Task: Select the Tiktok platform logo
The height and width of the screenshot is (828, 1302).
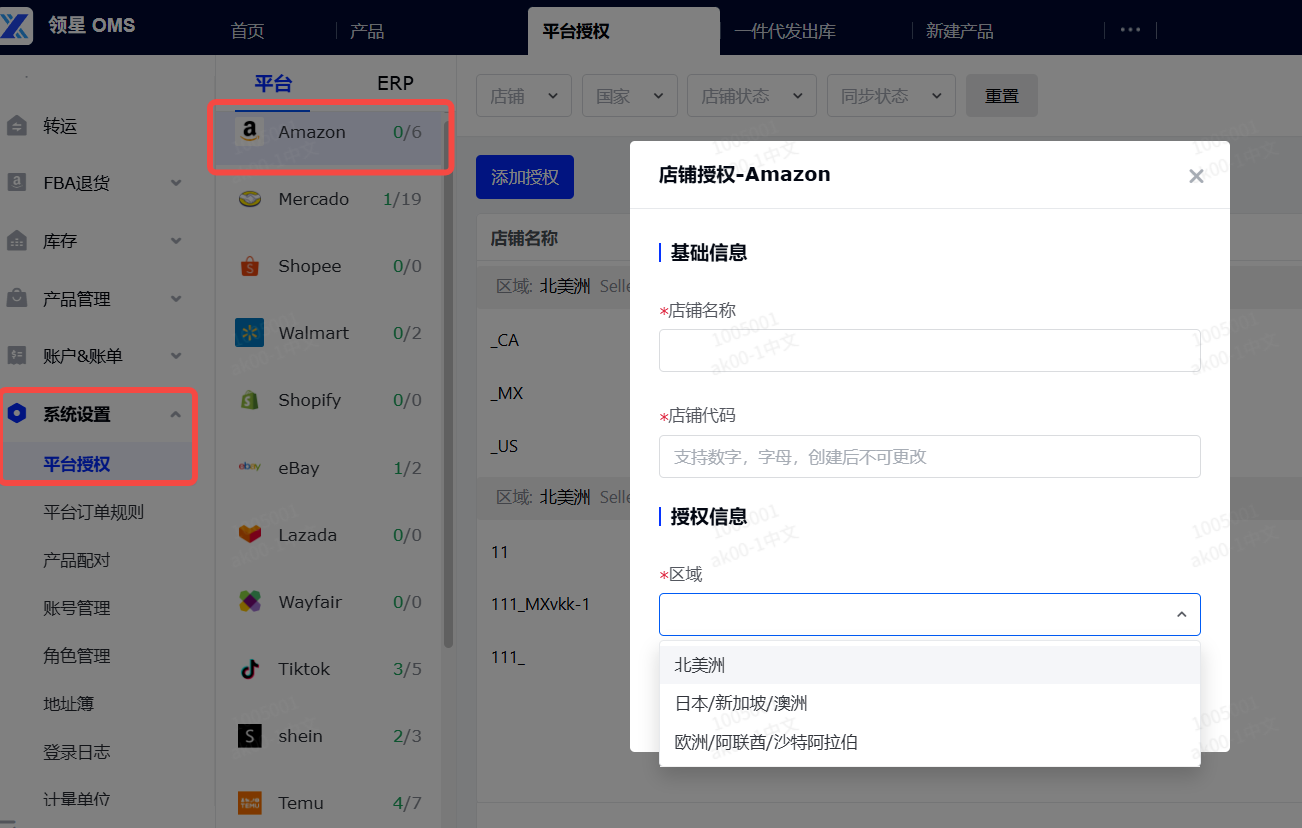Action: [x=250, y=669]
